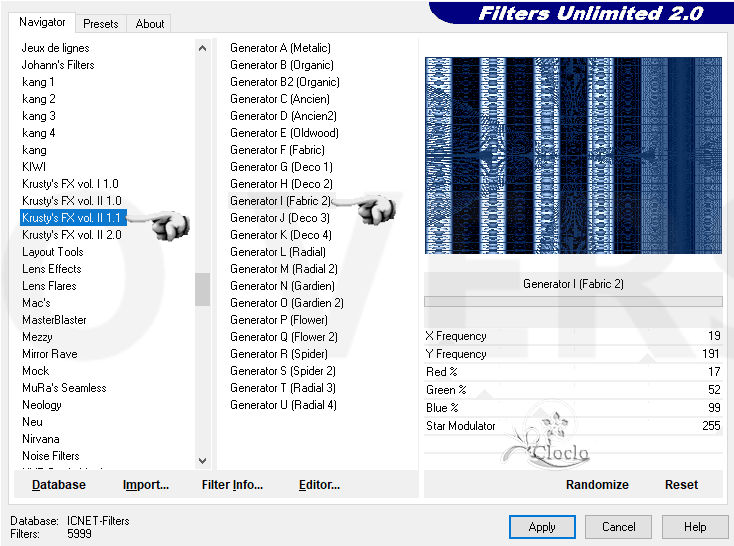Select MasterBlaster category
This screenshot has height=546, width=734.
(54, 320)
